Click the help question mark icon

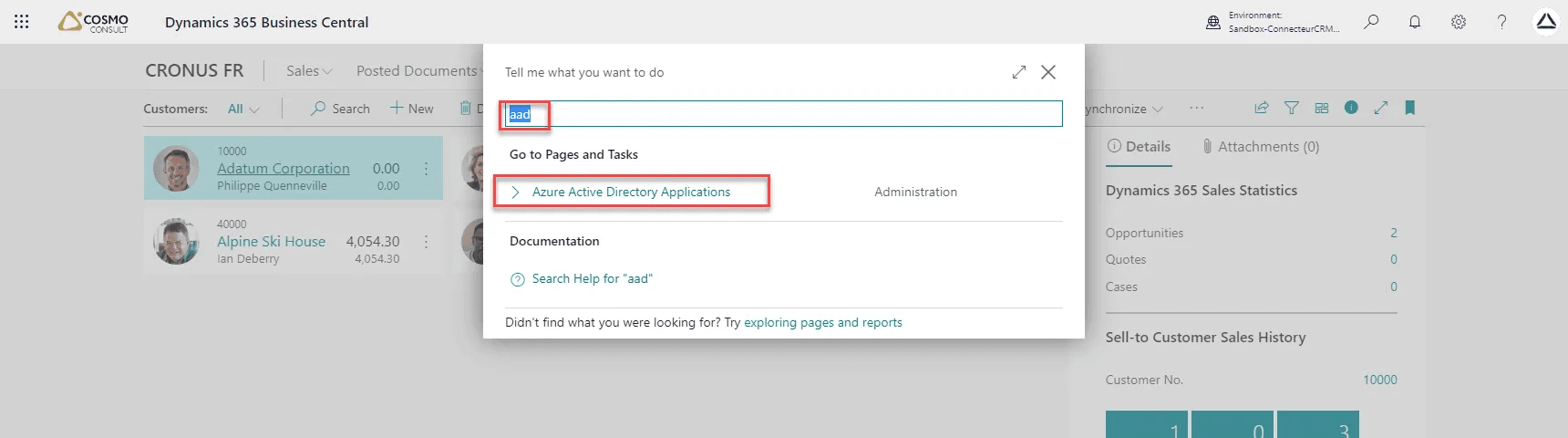tap(1501, 22)
